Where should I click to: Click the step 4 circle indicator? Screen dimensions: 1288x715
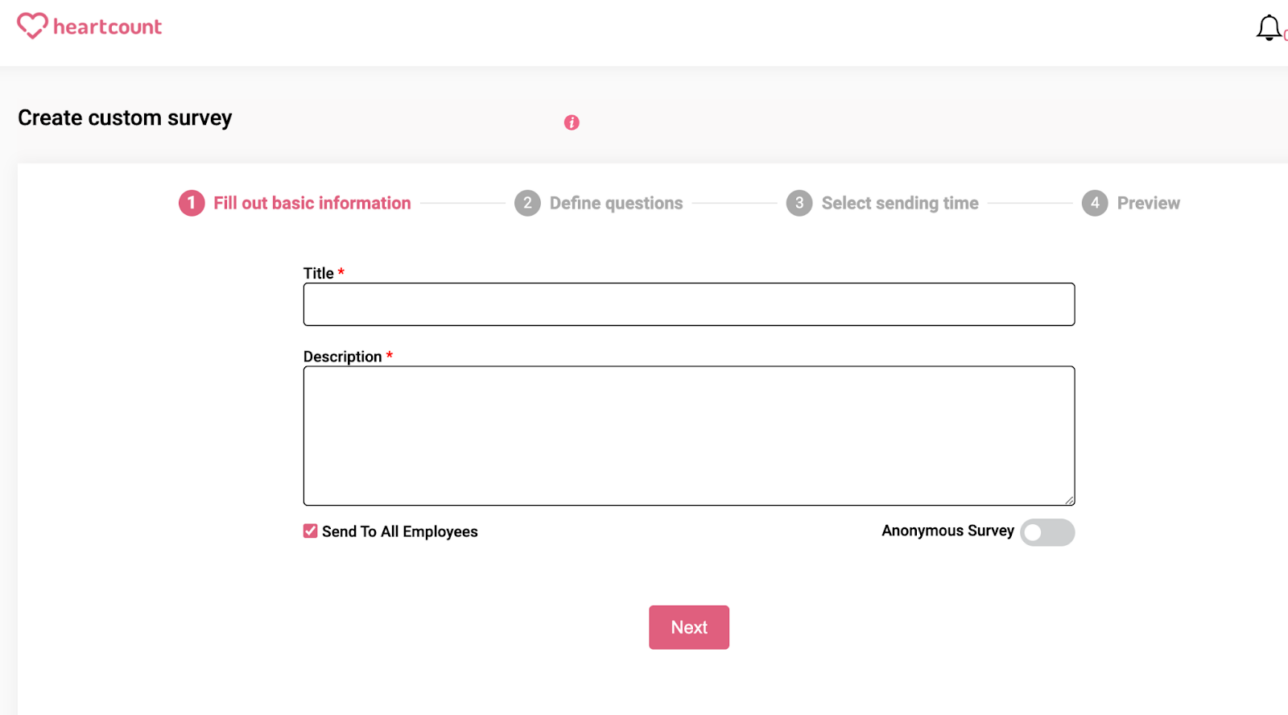point(1094,202)
